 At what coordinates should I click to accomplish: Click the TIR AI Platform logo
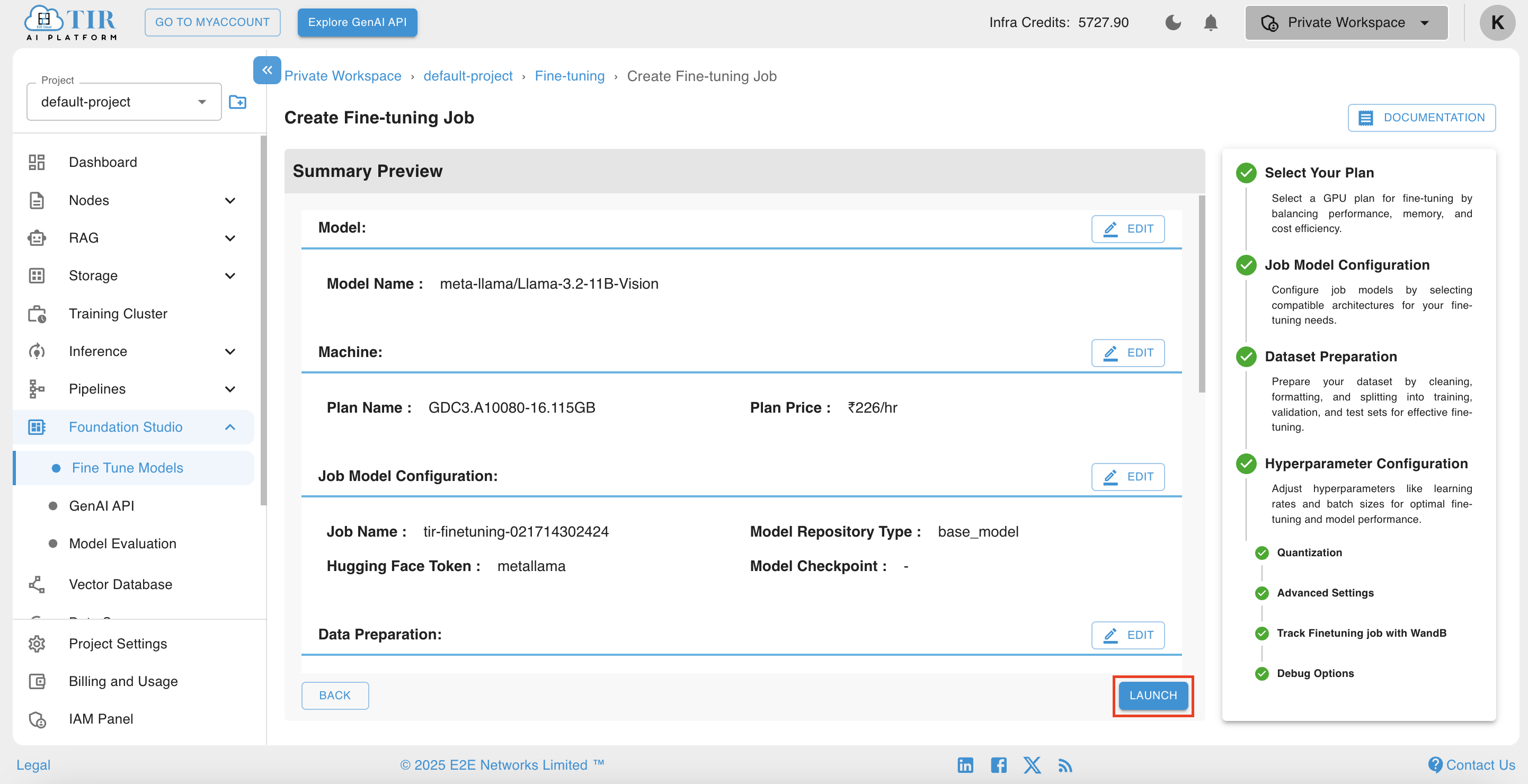click(x=70, y=23)
